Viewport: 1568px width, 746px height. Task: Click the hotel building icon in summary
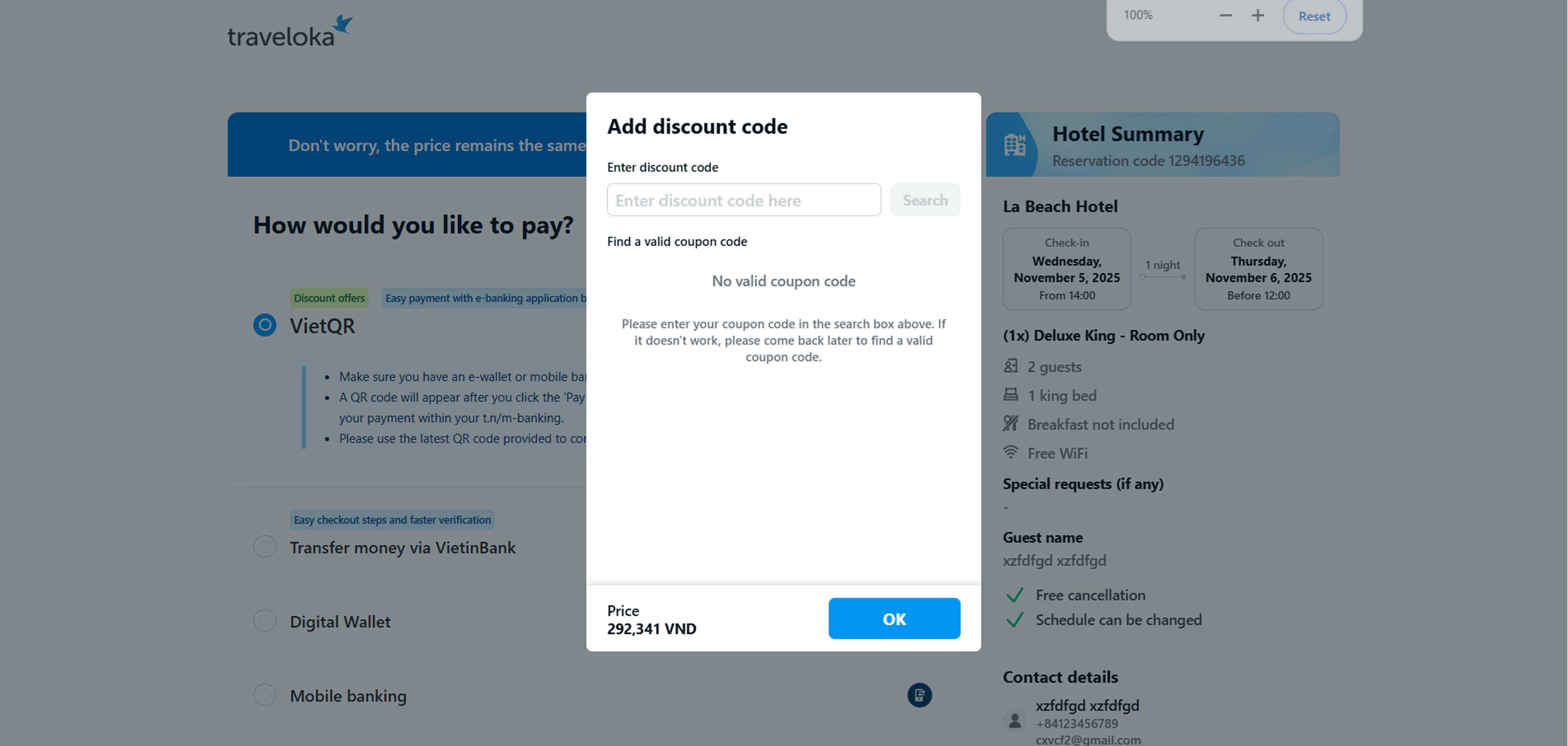point(1014,145)
